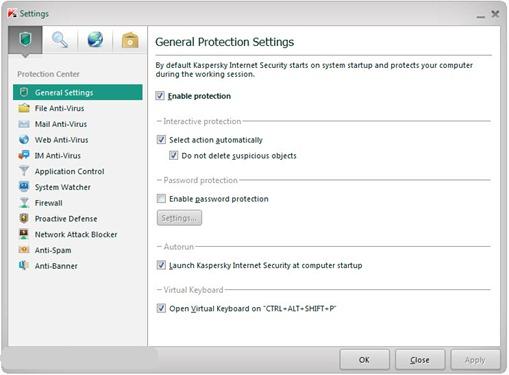The image size is (509, 375).
Task: Open the Protection Center shield tab
Action: point(25,40)
